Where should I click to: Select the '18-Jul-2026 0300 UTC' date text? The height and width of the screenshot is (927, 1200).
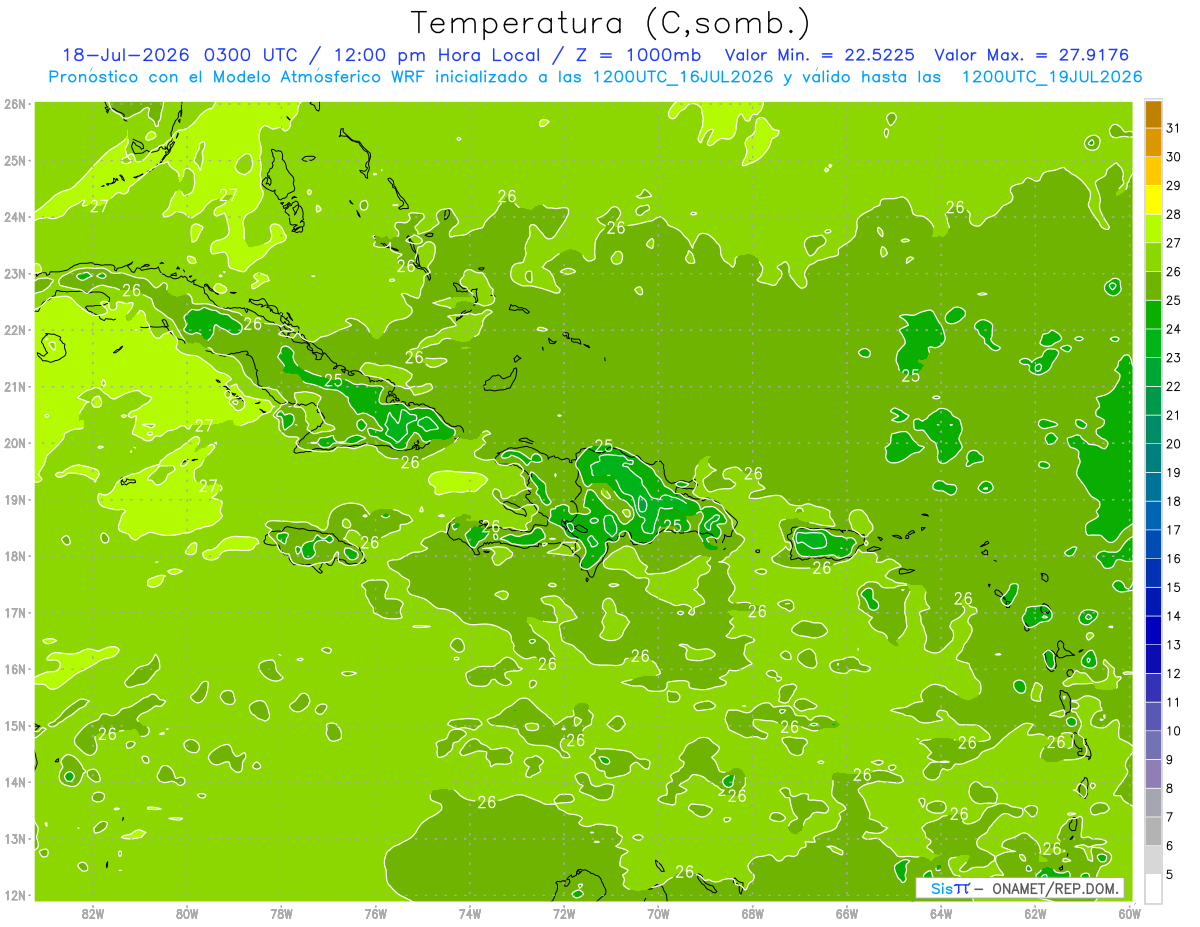[179, 55]
